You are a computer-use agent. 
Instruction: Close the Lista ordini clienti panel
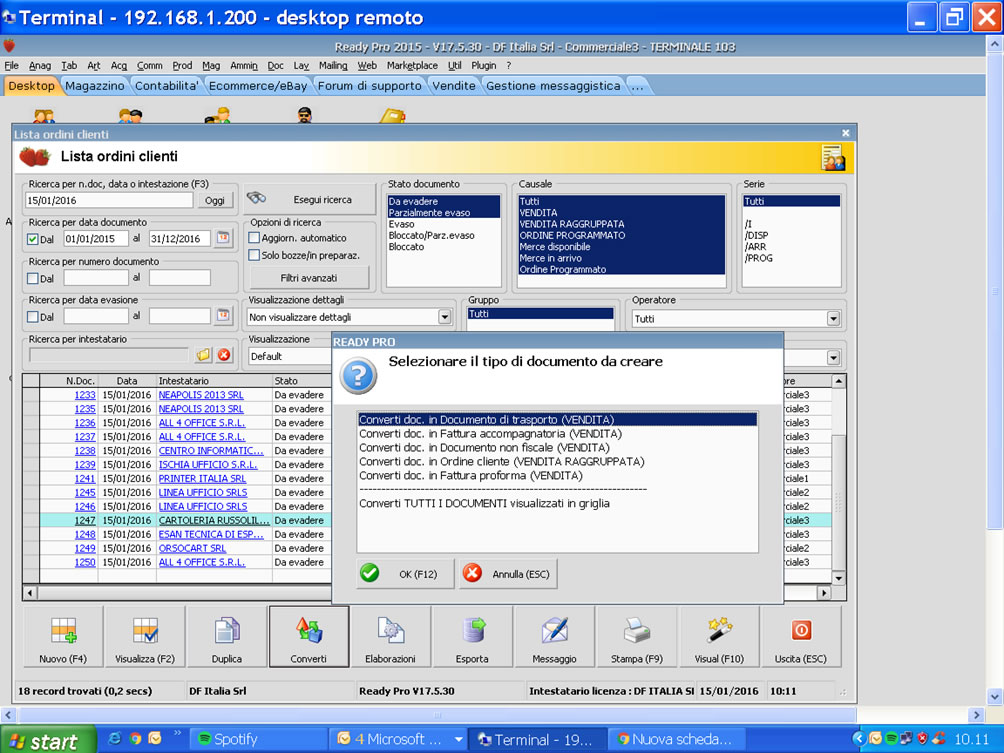(846, 133)
